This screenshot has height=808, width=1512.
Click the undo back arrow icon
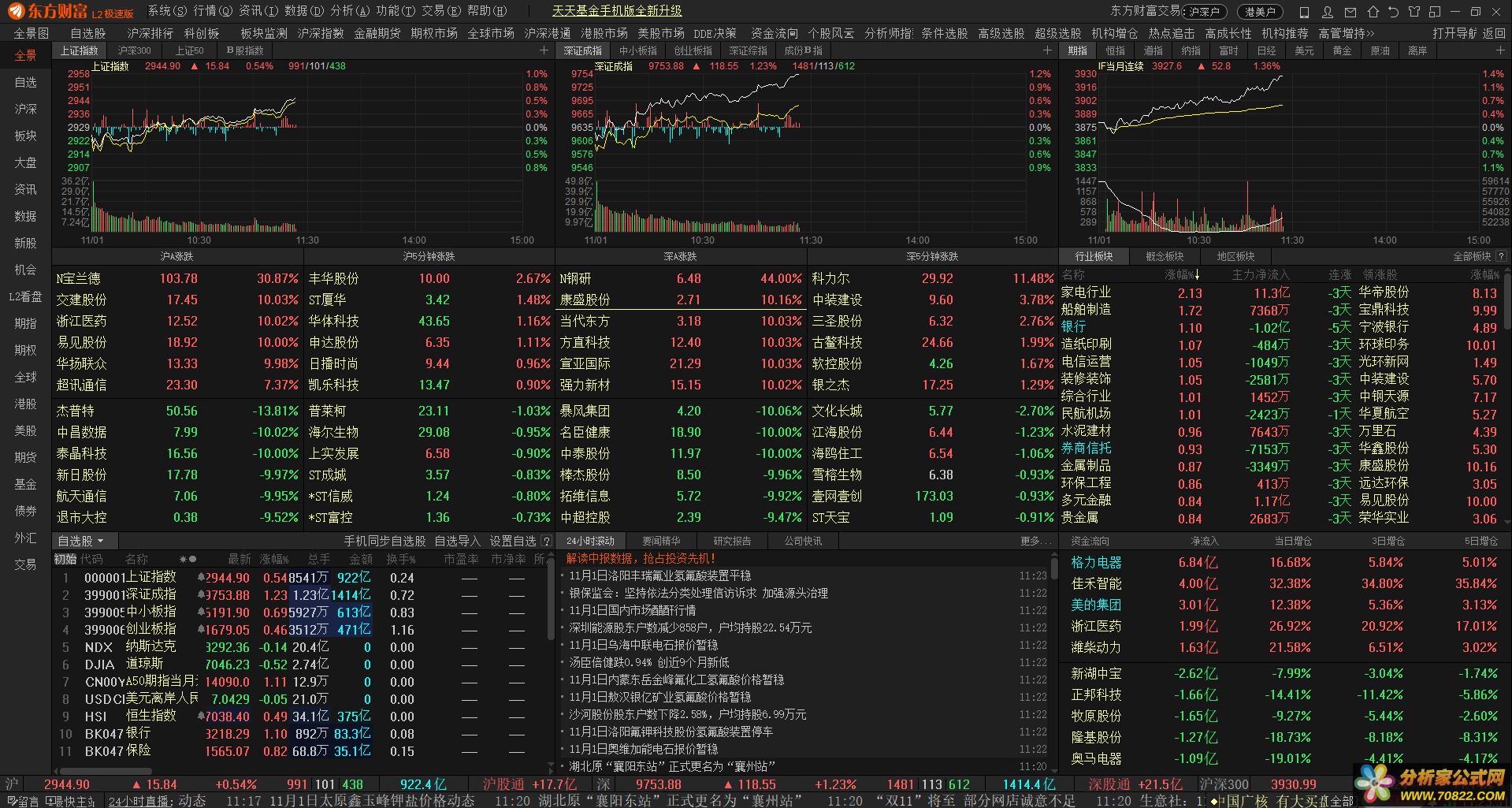click(1393, 12)
